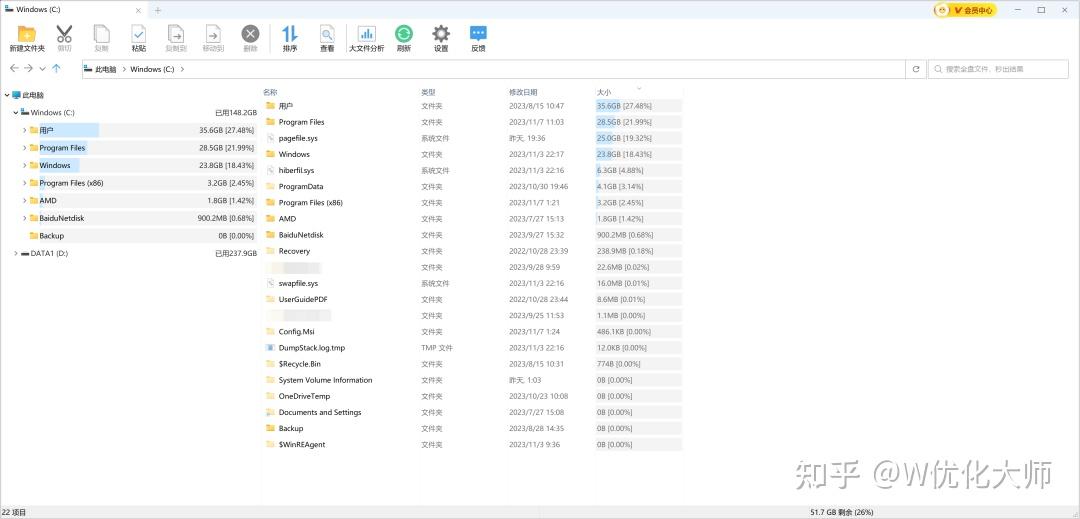Click Windows (C:) in the address breadcrumb

click(152, 70)
